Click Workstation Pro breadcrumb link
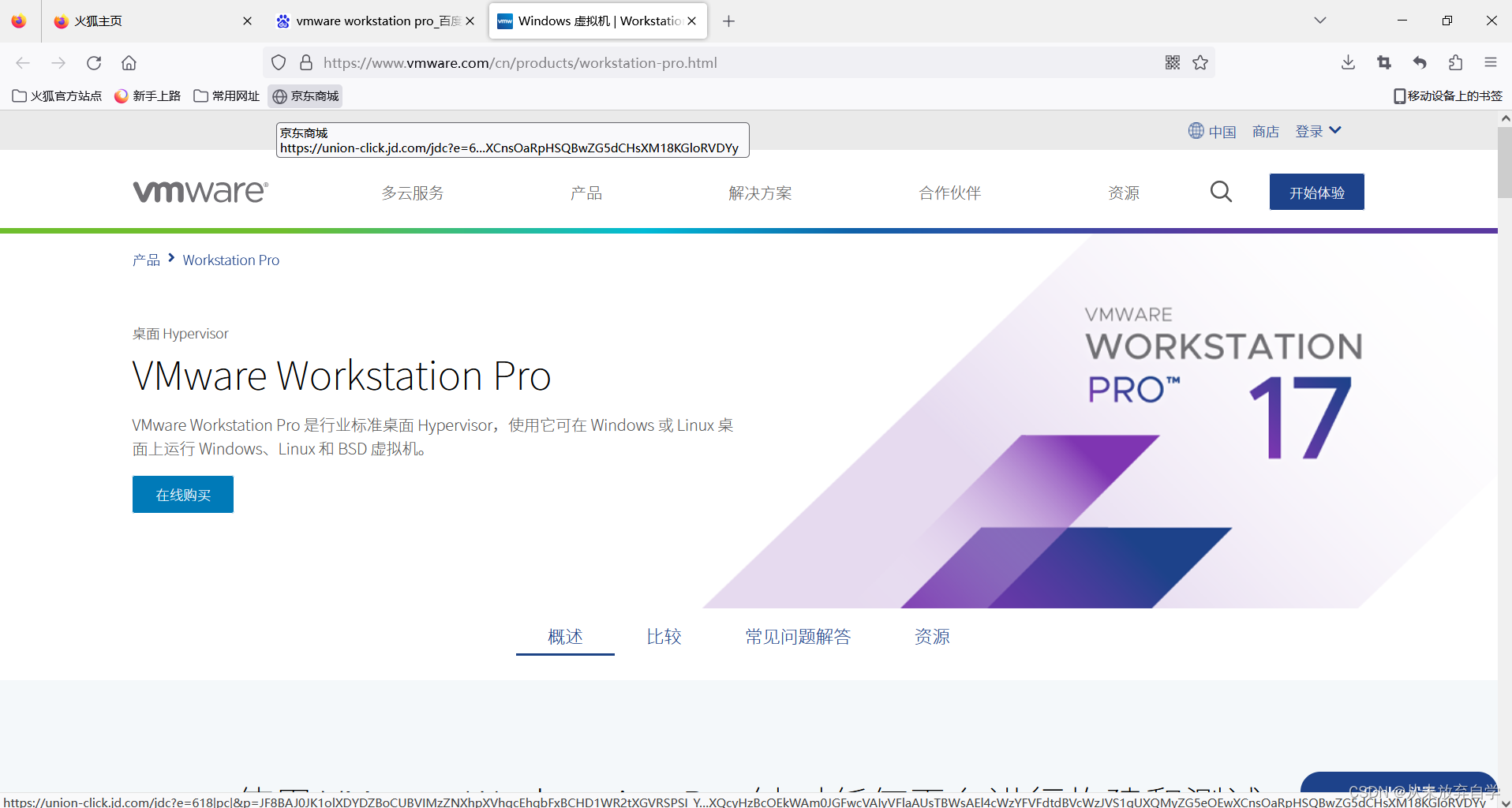This screenshot has width=1512, height=808. tap(231, 260)
